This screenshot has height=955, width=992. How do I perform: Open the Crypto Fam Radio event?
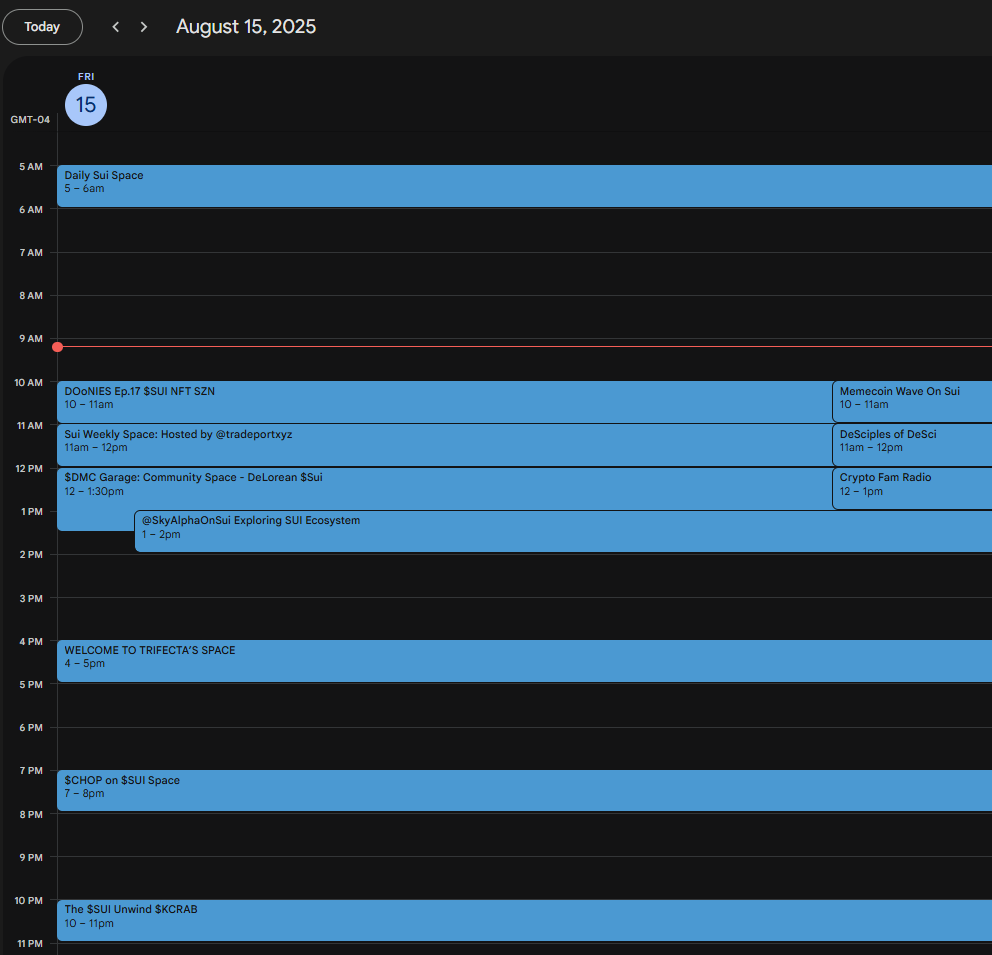(912, 488)
